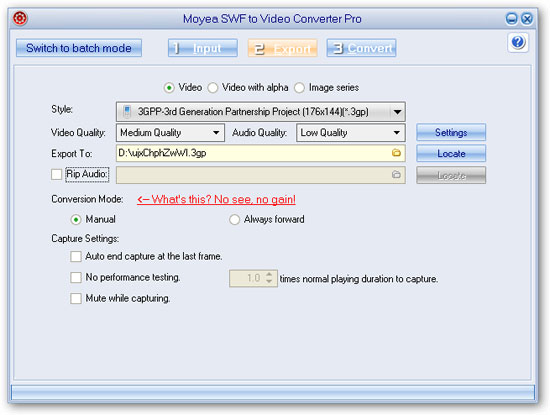Click the phone icon in Style dropdown
Image resolution: width=550 pixels, height=415 pixels.
[127, 112]
